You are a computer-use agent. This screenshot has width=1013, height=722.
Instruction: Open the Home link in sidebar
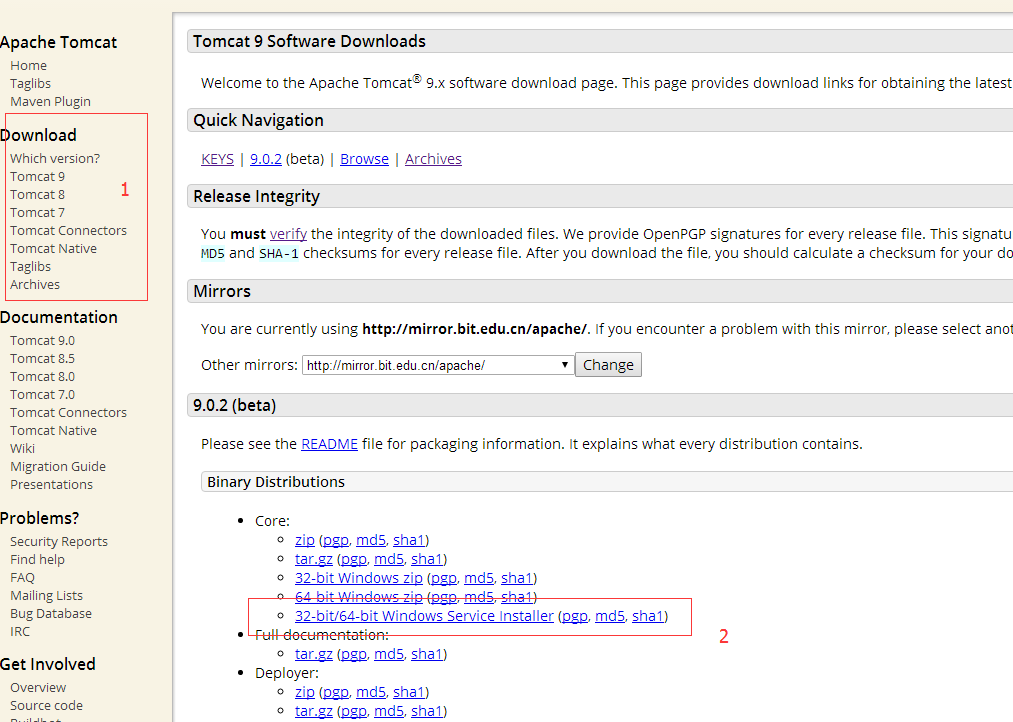pos(28,65)
